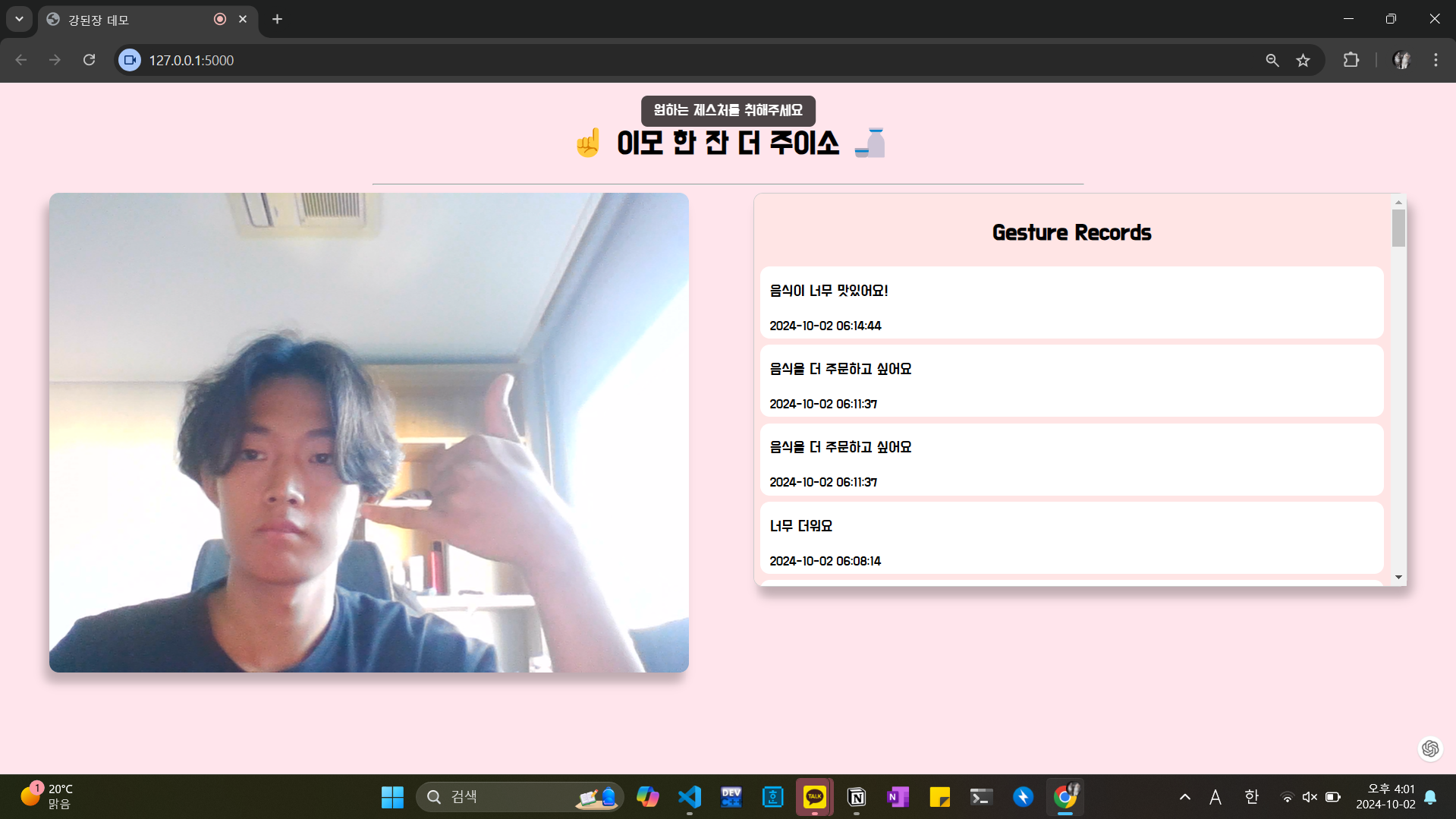Click the address bar URL 127.0.0.1:5000
The width and height of the screenshot is (1456, 819).
click(191, 60)
